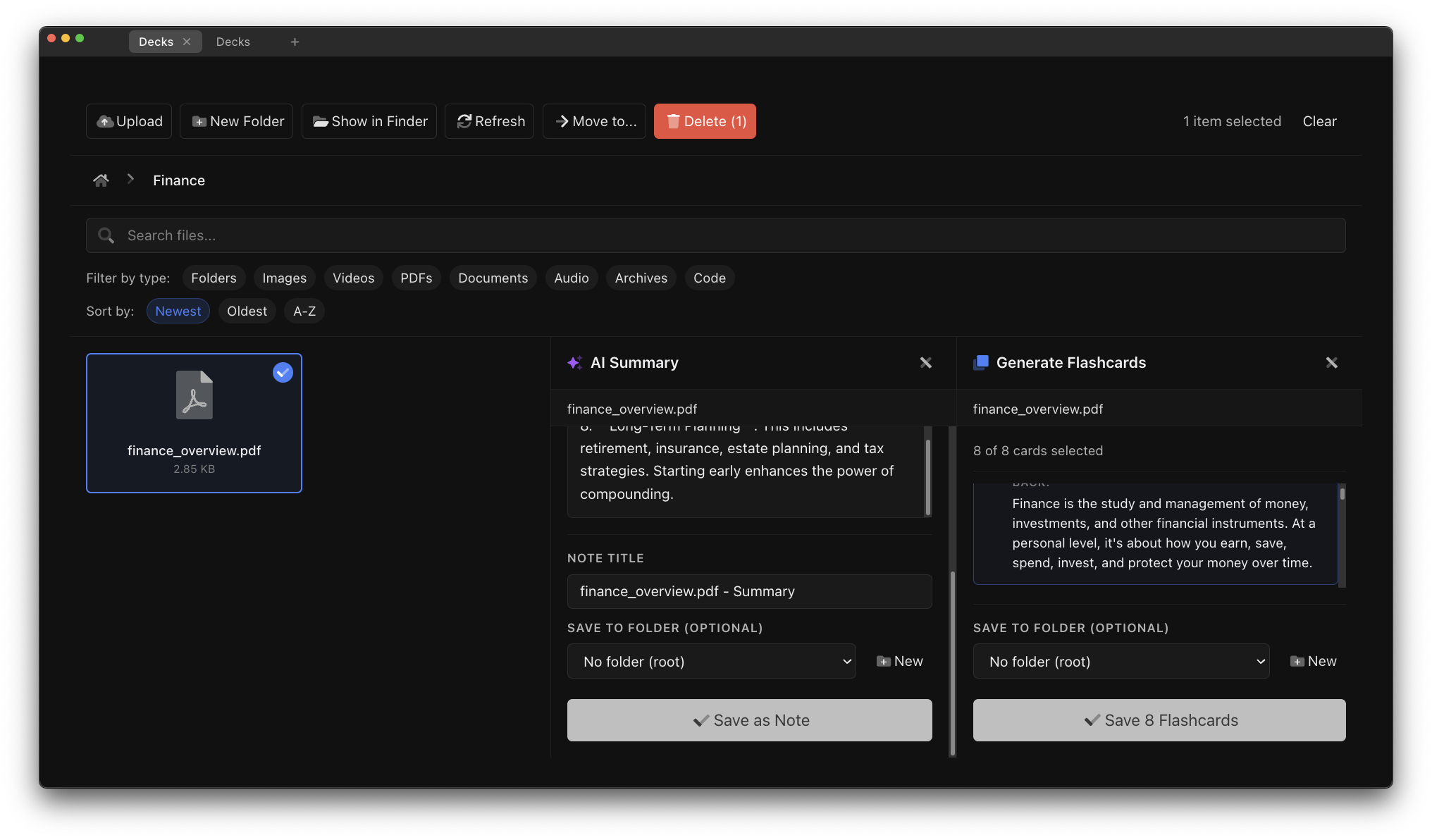Select the New Folder icon

[x=199, y=121]
